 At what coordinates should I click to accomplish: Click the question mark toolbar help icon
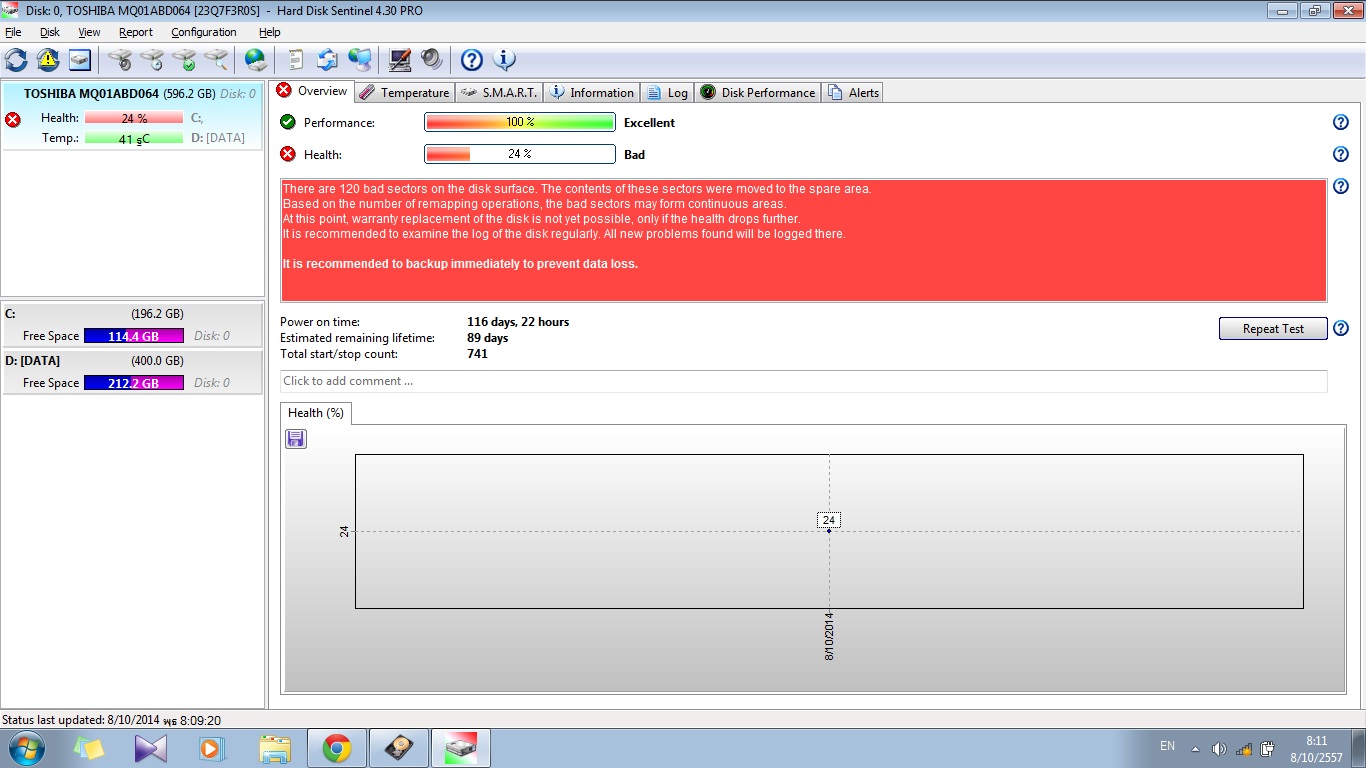[472, 60]
